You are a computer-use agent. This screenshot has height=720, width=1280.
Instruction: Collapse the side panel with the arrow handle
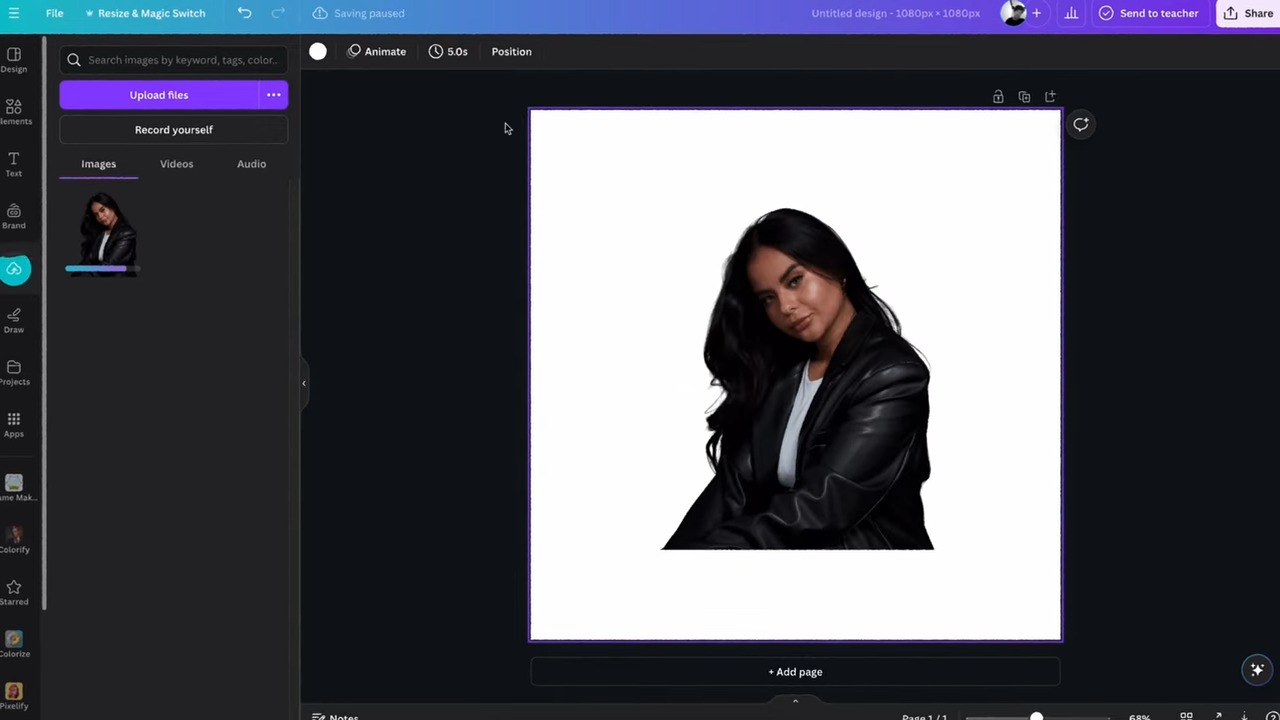click(304, 383)
